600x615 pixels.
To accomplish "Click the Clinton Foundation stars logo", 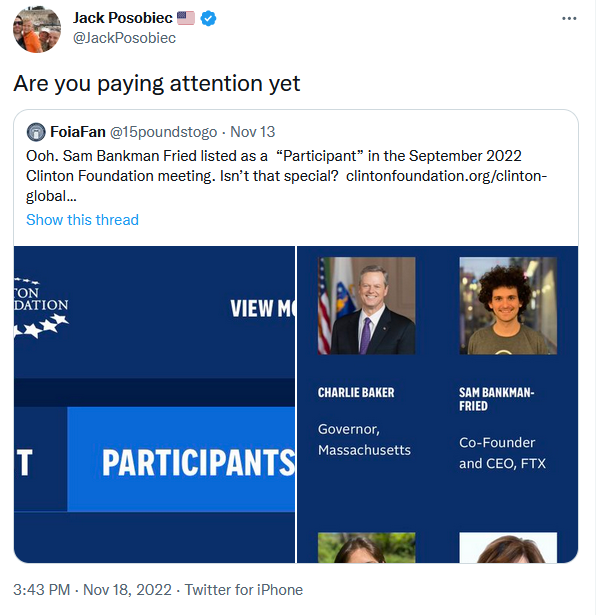I will pos(40,325).
